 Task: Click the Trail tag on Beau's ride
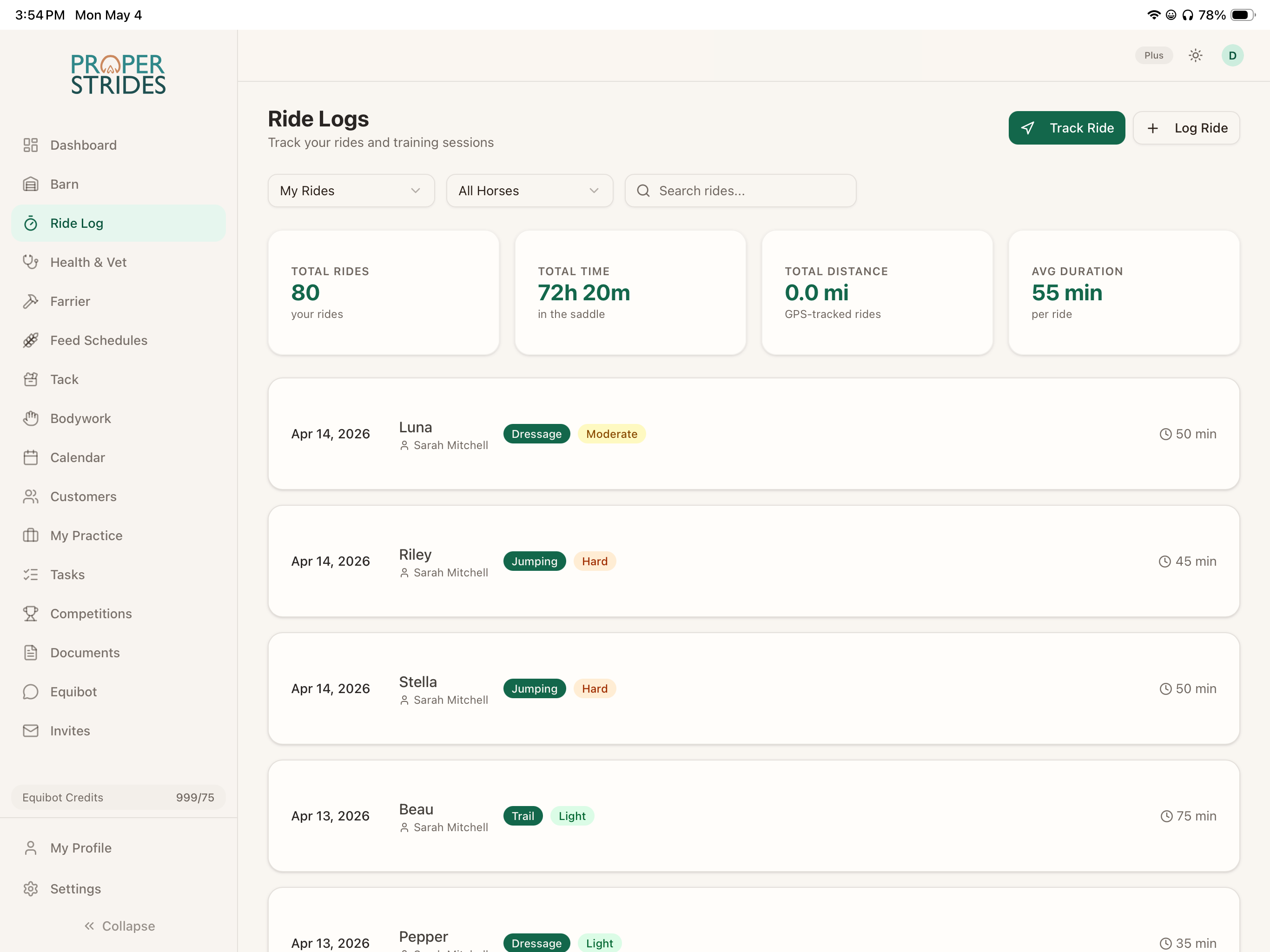coord(523,816)
